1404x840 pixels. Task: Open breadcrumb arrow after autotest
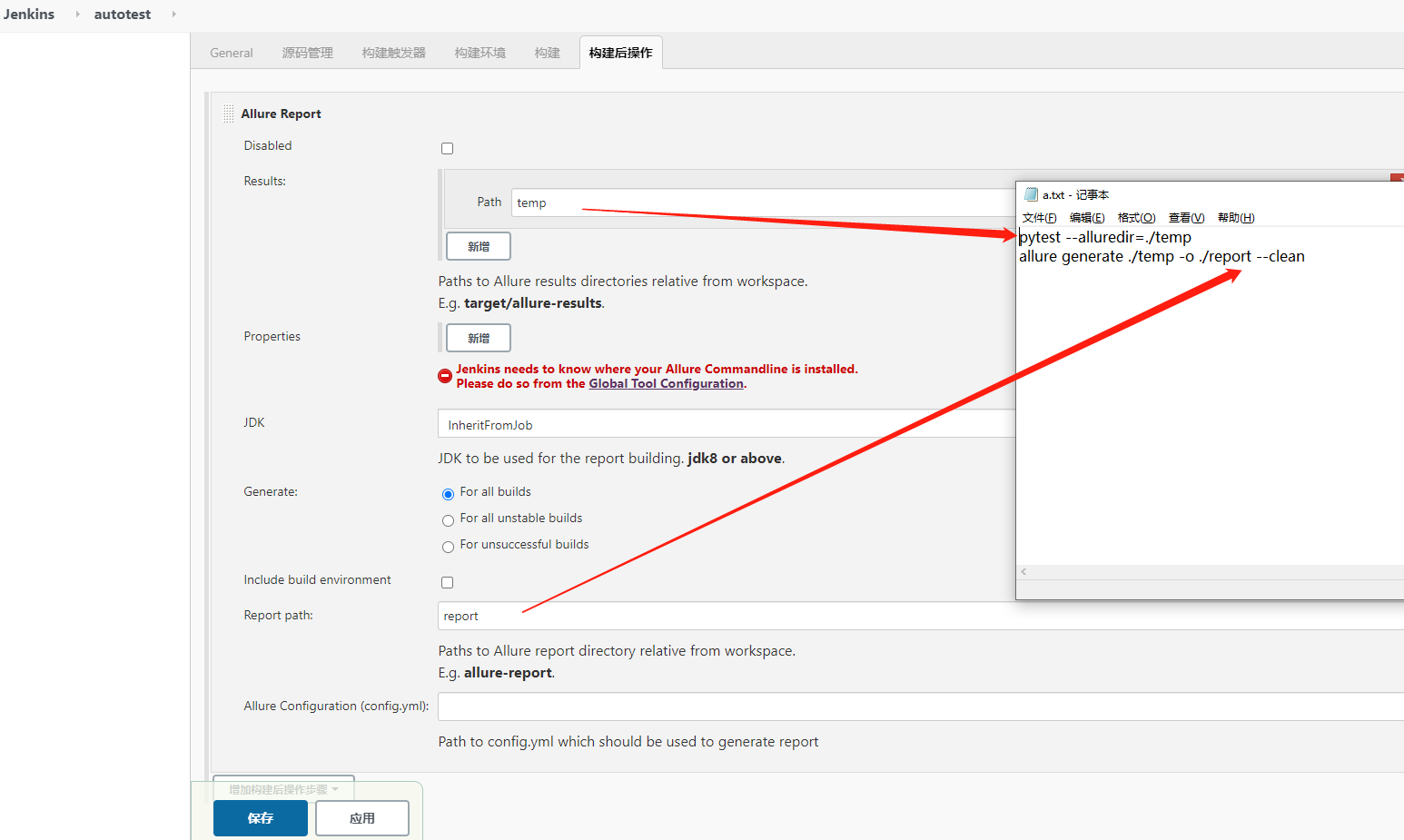[x=173, y=15]
